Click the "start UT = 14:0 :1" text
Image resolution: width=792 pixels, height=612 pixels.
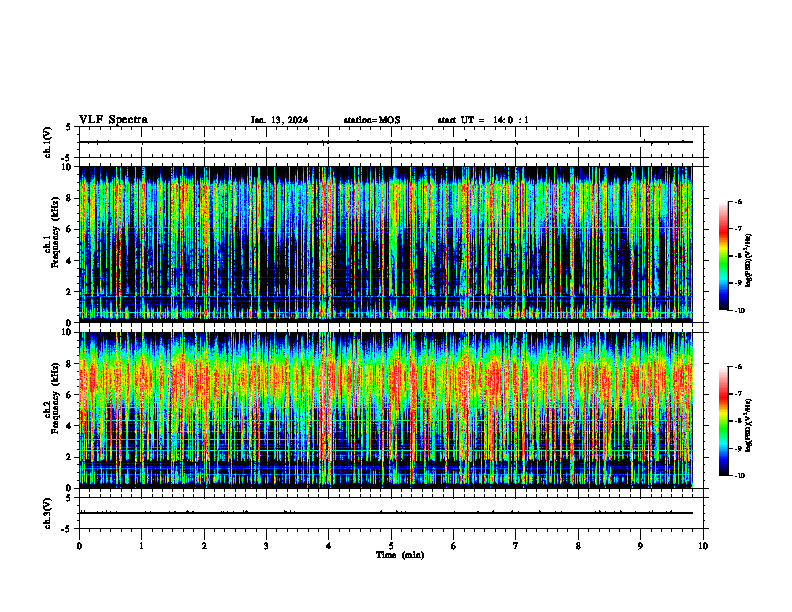(x=483, y=120)
